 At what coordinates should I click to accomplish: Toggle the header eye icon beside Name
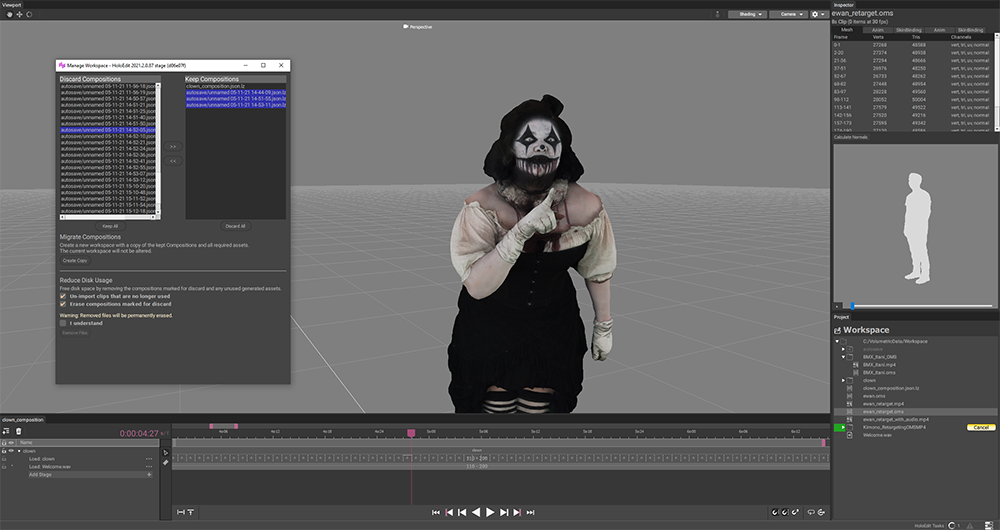pyautogui.click(x=11, y=442)
